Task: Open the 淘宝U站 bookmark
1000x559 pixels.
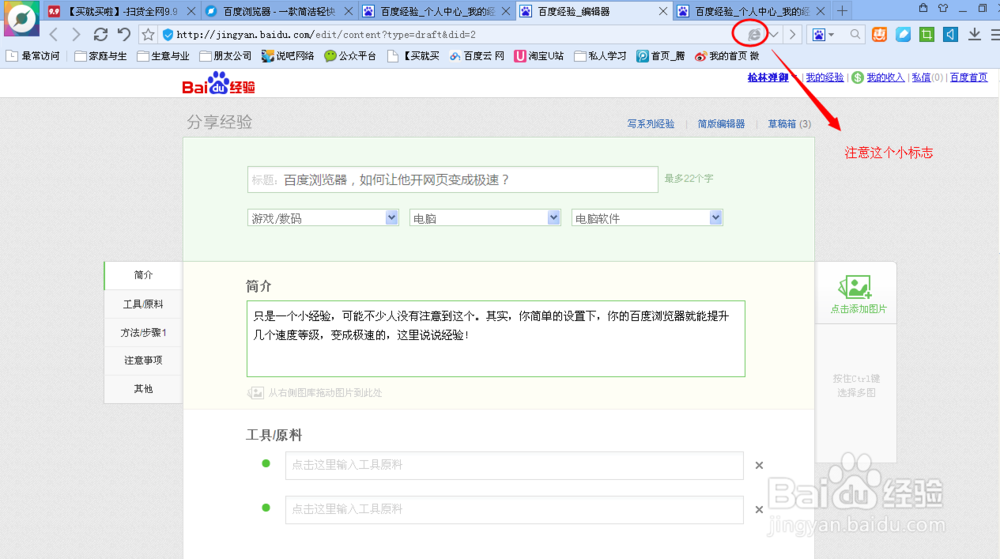Action: 539,56
